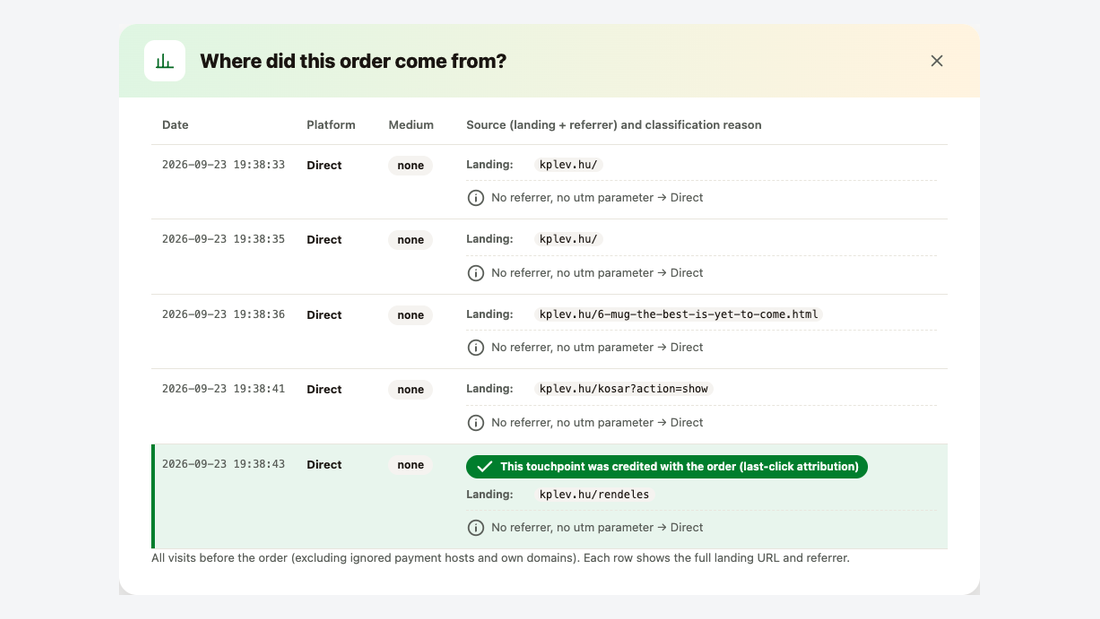The width and height of the screenshot is (1100, 619).
Task: Click 'No referrer' reason text in credited row
Action: pyautogui.click(x=597, y=528)
